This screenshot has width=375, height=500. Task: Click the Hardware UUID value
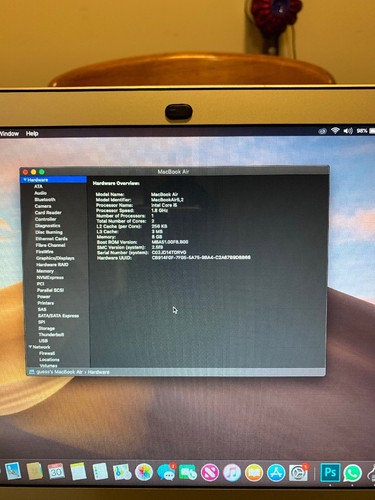[x=201, y=257]
